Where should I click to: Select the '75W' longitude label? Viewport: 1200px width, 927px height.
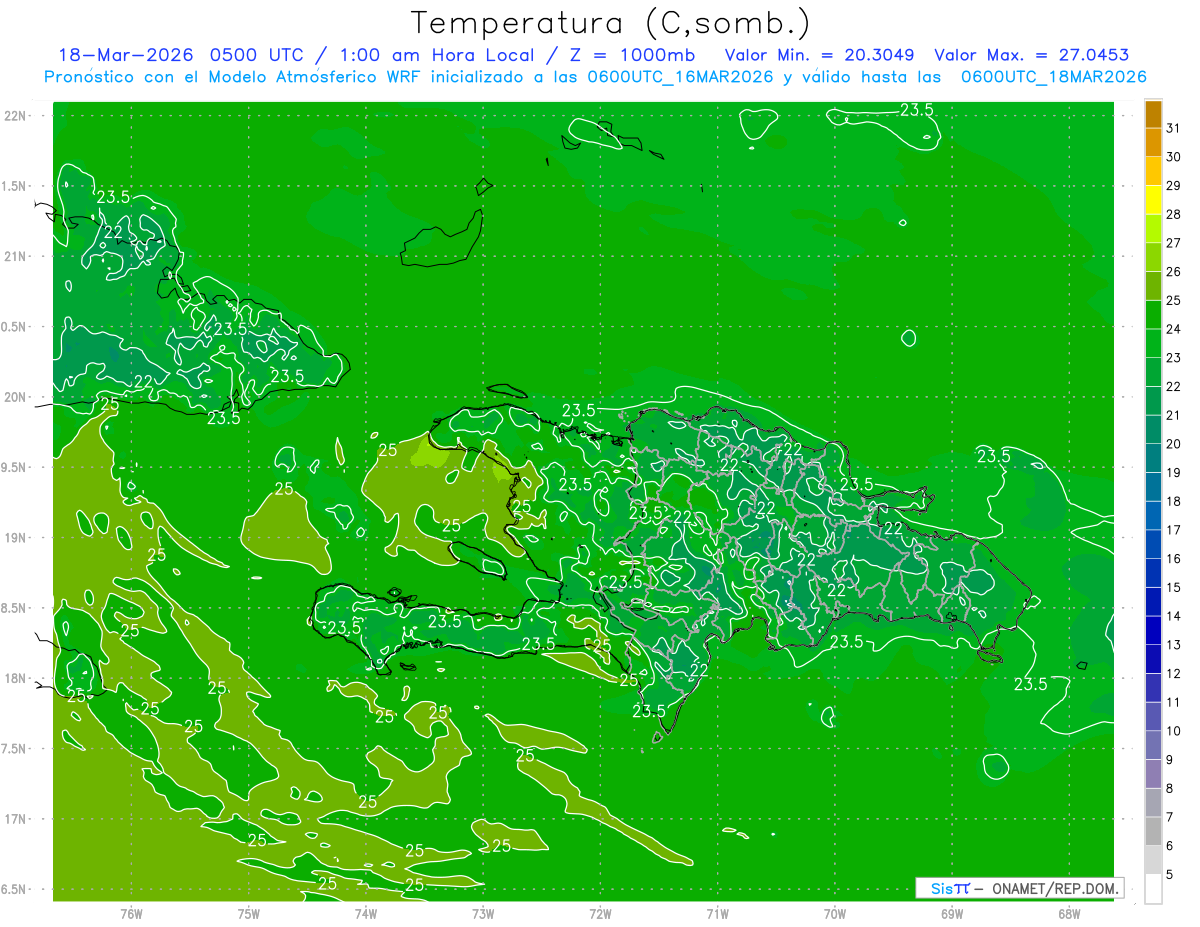click(x=248, y=914)
